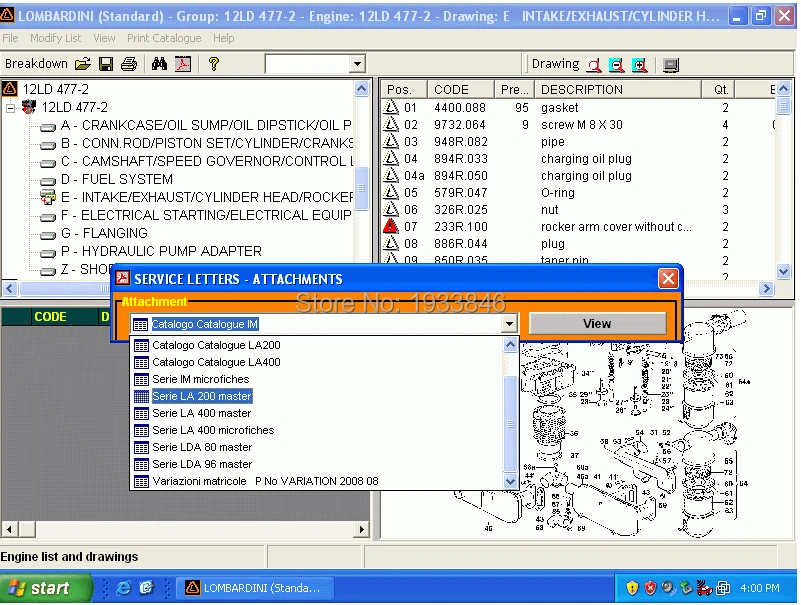Select the O-ring row code 579R.047
Viewport: 801px width, 605px height.
578,193
